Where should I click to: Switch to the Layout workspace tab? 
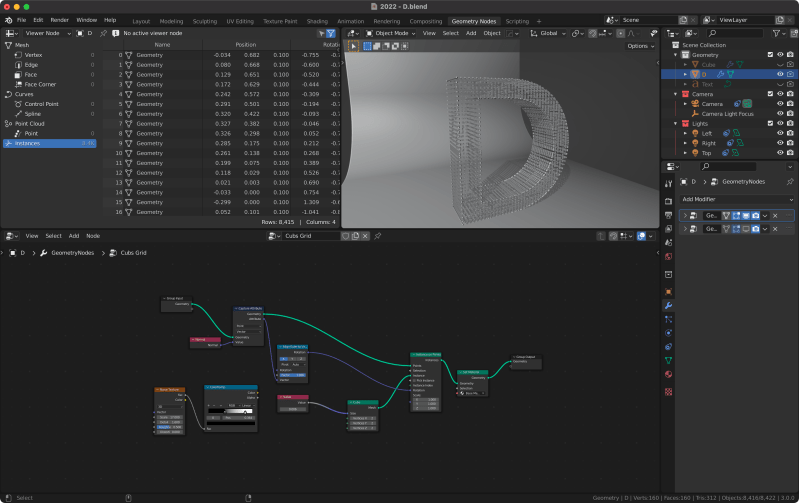coord(141,21)
